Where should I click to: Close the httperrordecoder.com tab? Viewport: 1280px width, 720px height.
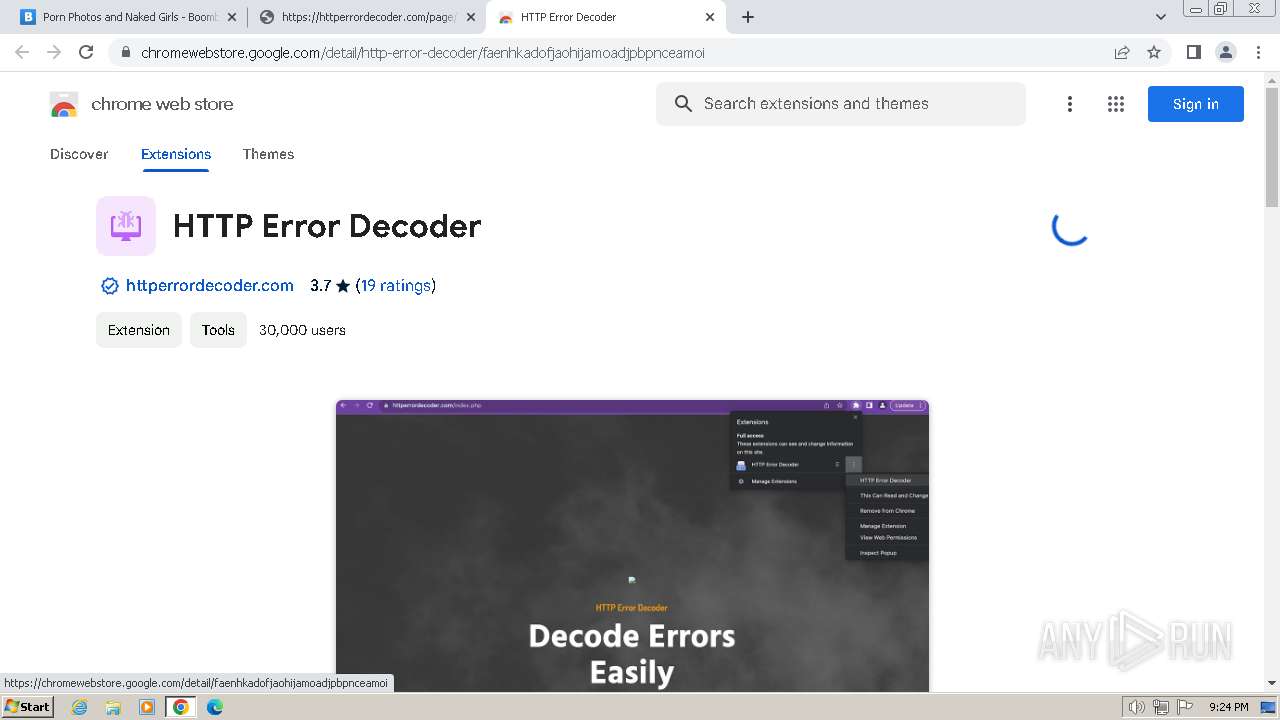[471, 17]
